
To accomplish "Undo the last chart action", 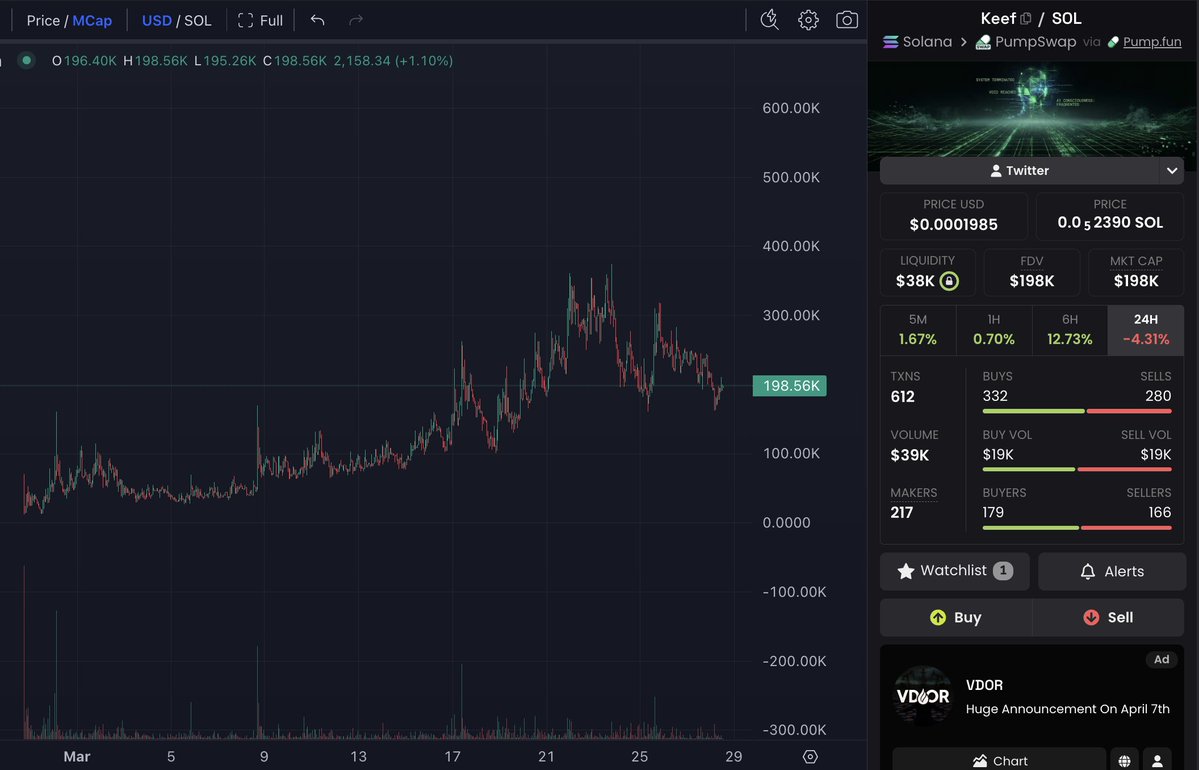I will click(x=318, y=19).
